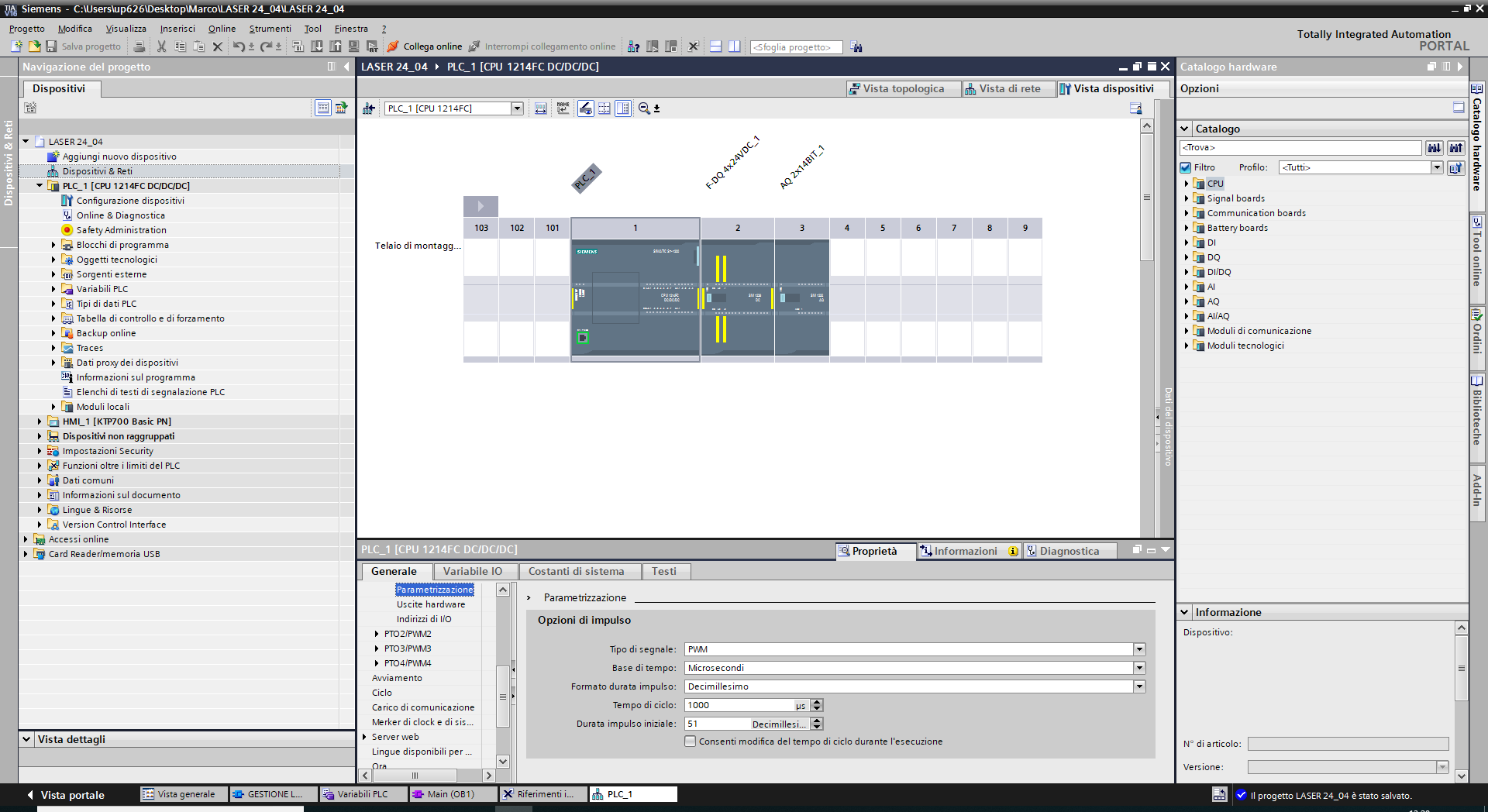Click the split editor vertically icon
The height and width of the screenshot is (812, 1488).
click(x=734, y=46)
